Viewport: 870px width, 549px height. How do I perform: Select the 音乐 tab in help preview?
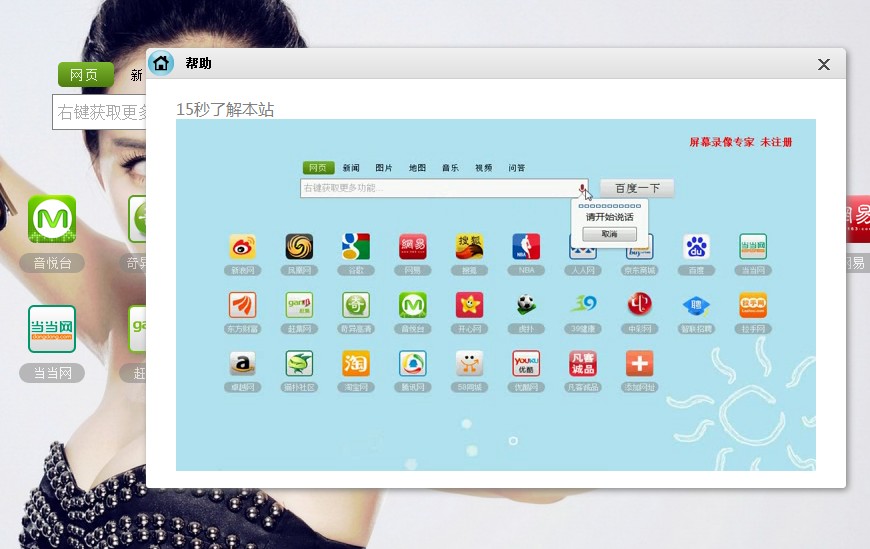click(x=450, y=168)
